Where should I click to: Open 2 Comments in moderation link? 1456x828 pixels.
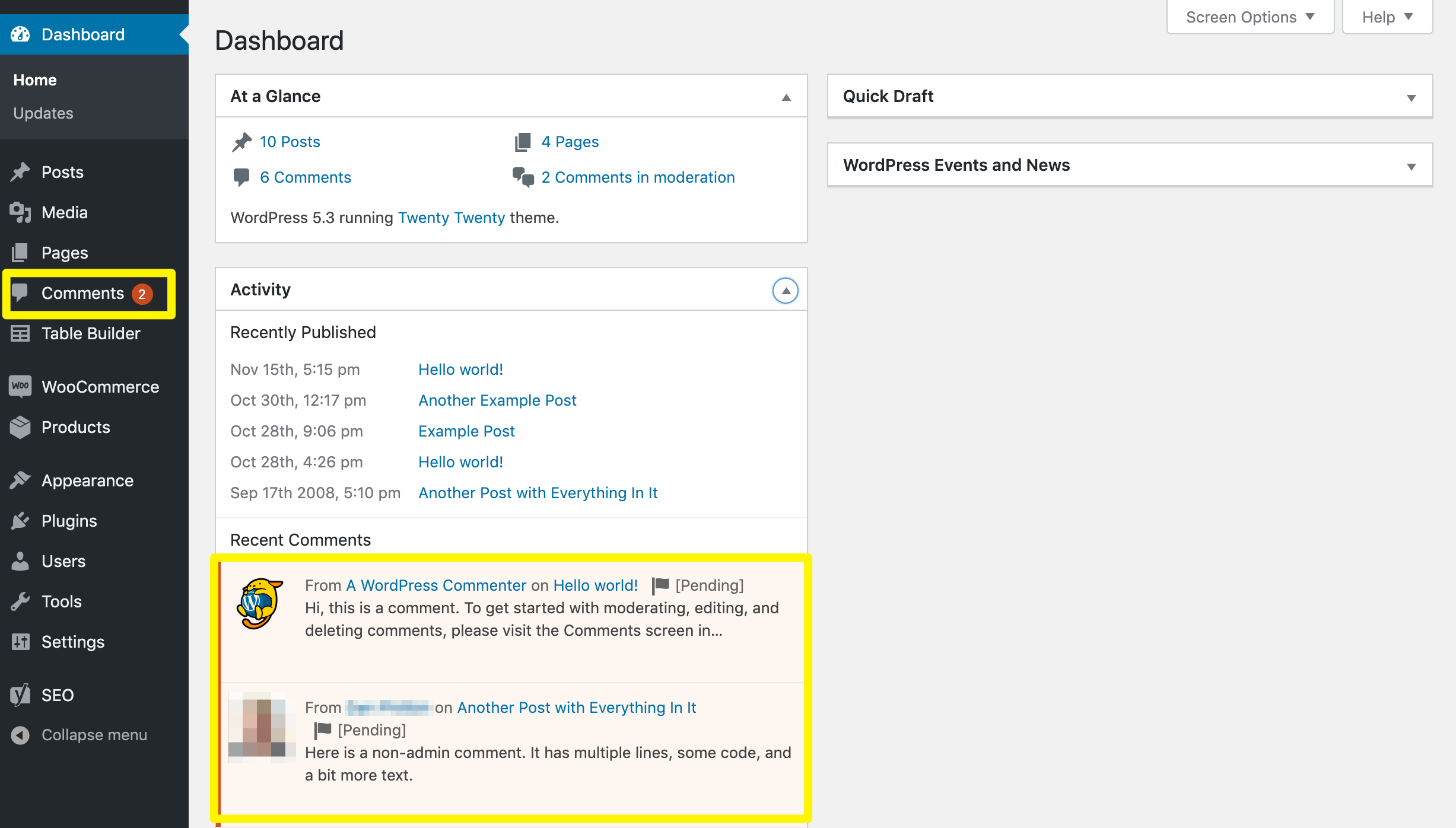tap(638, 177)
